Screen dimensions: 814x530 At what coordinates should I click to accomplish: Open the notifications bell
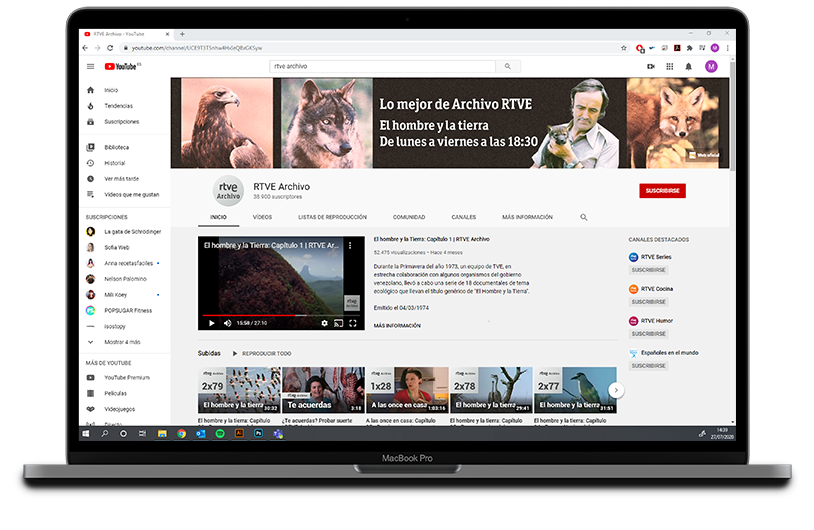pyautogui.click(x=689, y=67)
